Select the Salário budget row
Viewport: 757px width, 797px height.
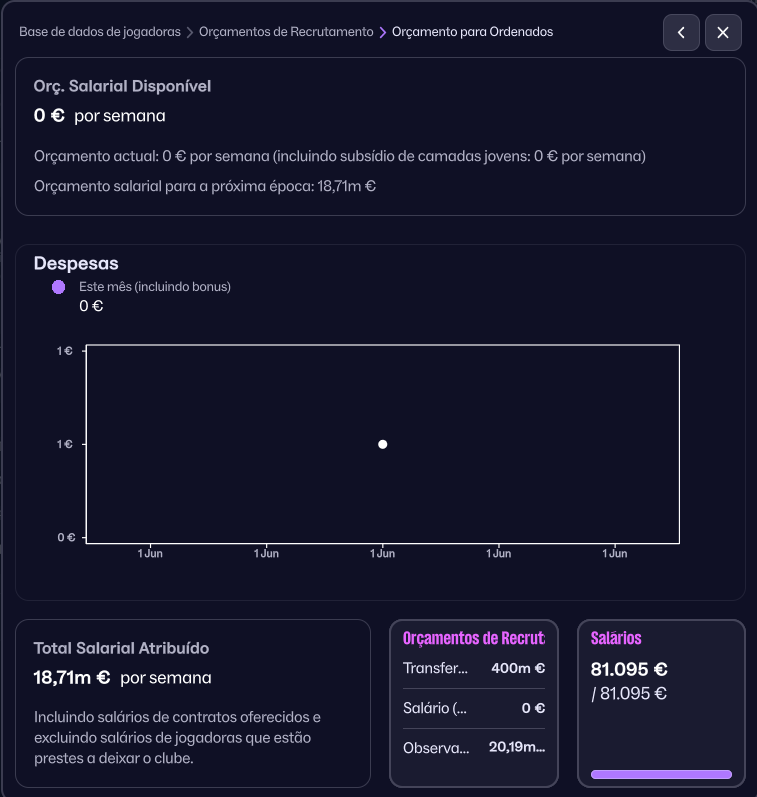pyautogui.click(x=474, y=708)
